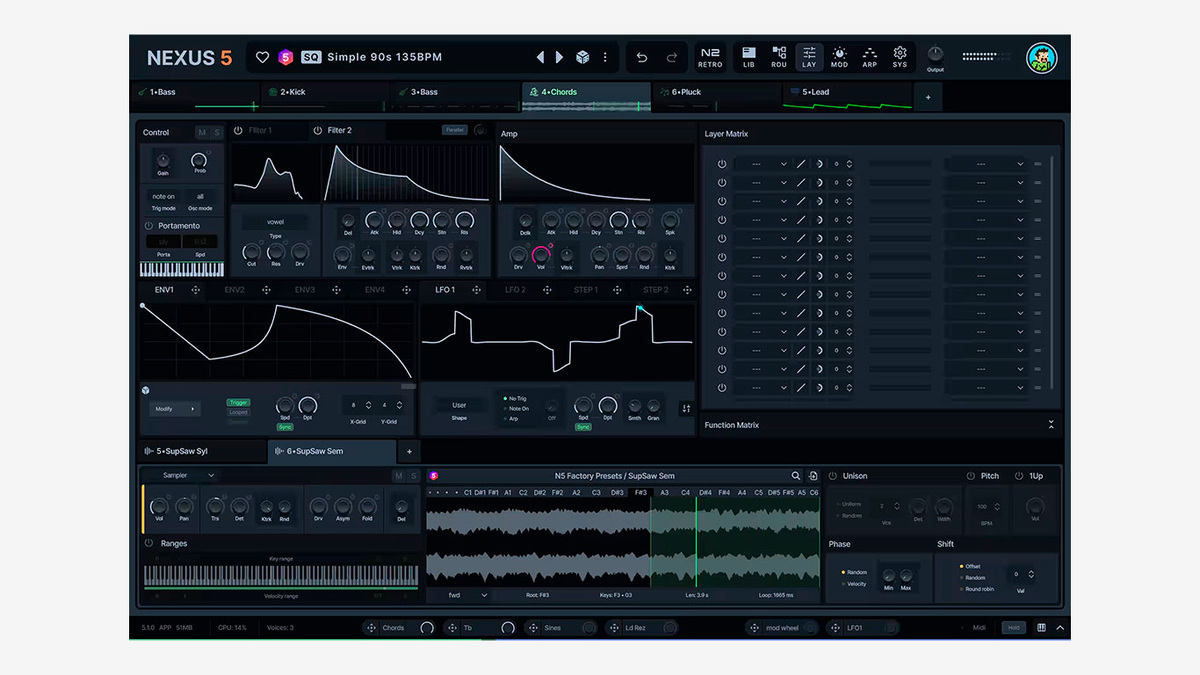Open the N2 RETRO view
This screenshot has width=1200, height=675.
pyautogui.click(x=710, y=57)
